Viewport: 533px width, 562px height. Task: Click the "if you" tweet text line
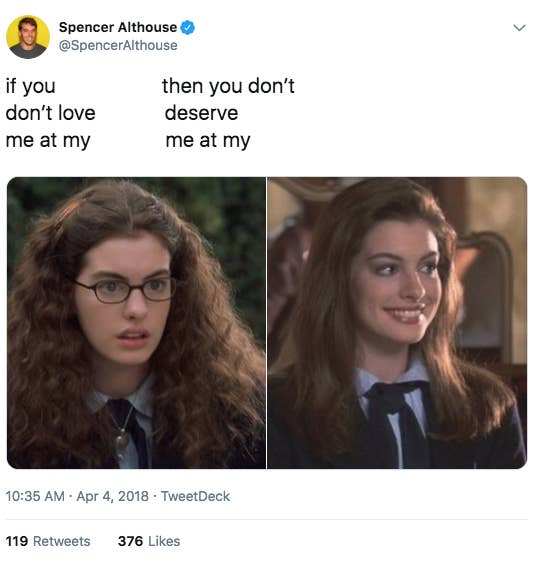pyautogui.click(x=31, y=86)
